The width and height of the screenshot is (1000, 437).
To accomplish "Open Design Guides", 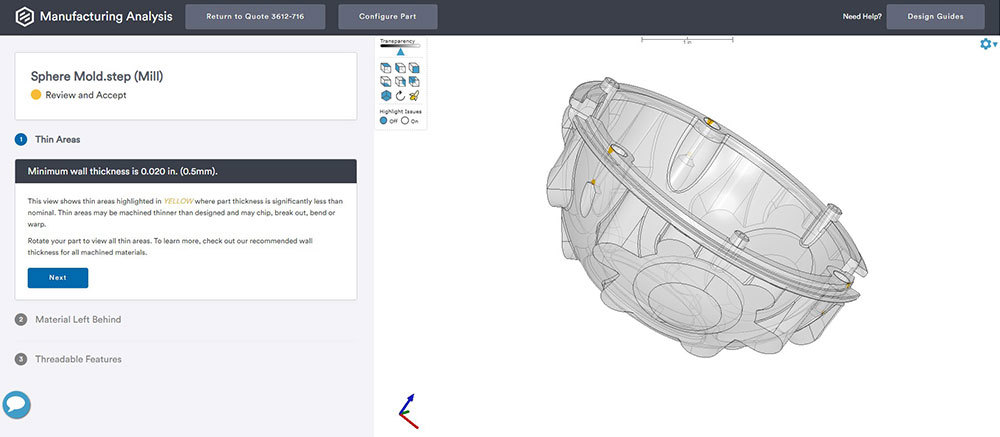I will [x=936, y=16].
